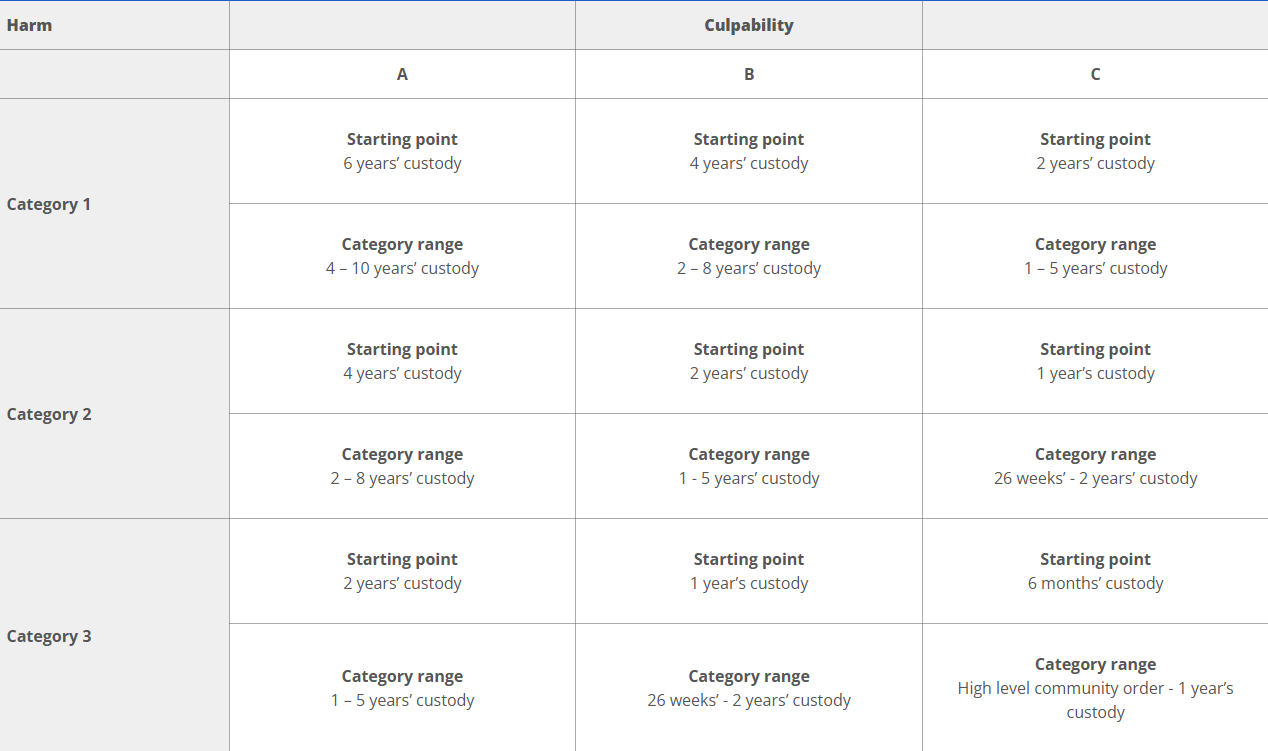This screenshot has height=751, width=1268.
Task: Click the Culpability header cell
Action: (x=748, y=25)
